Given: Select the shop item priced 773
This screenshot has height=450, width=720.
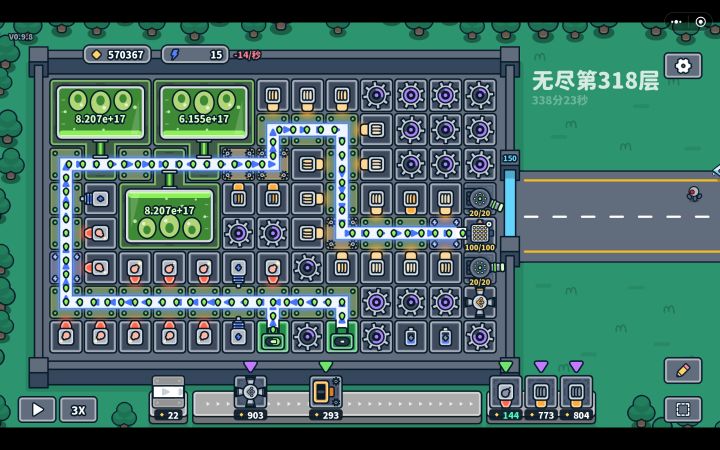Looking at the screenshot, I should point(541,398).
